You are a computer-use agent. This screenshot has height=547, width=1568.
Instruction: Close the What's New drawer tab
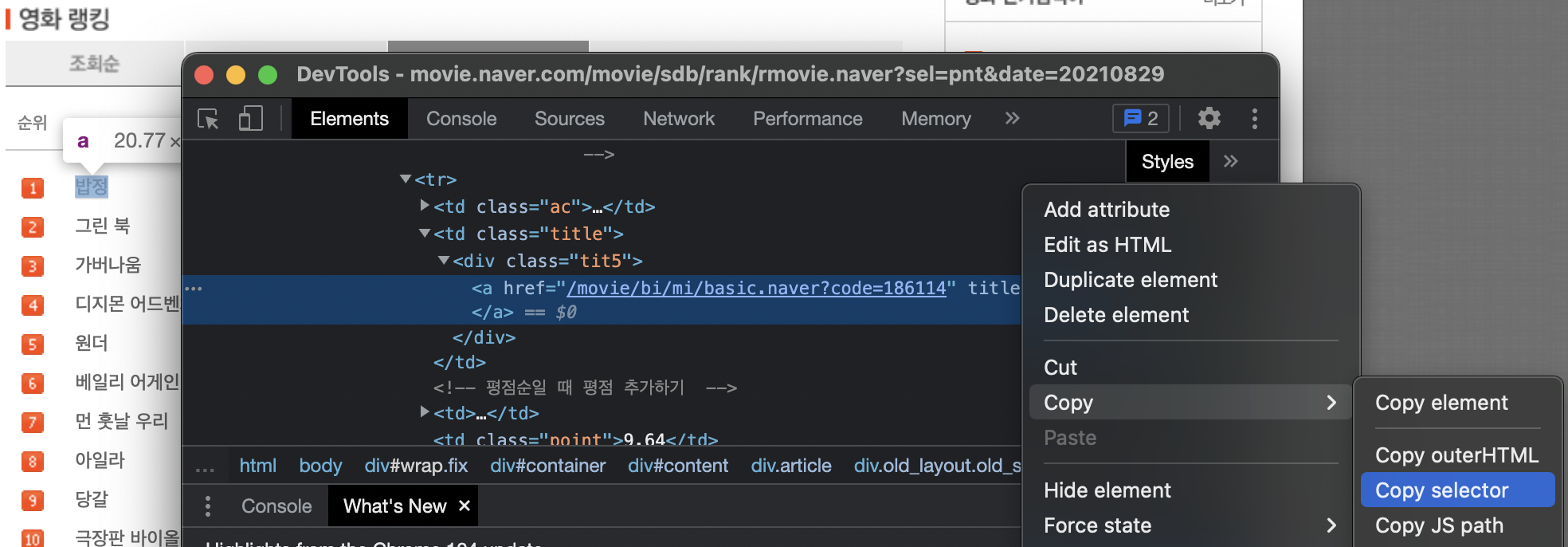[465, 506]
